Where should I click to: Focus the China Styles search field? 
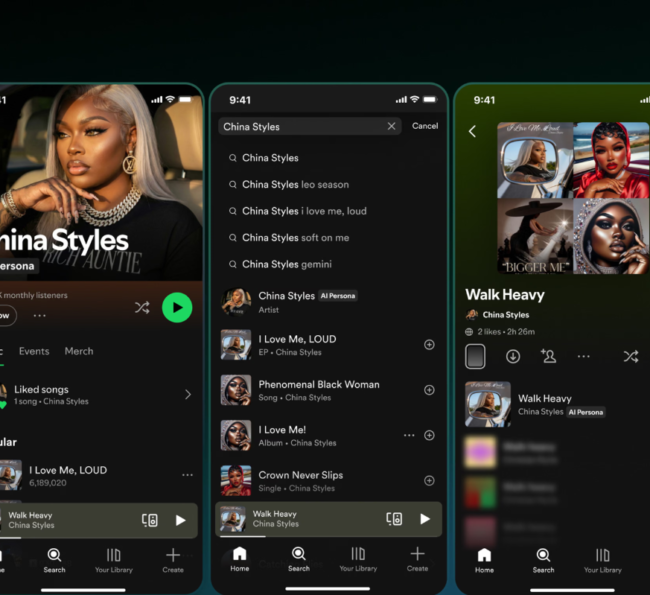click(309, 126)
